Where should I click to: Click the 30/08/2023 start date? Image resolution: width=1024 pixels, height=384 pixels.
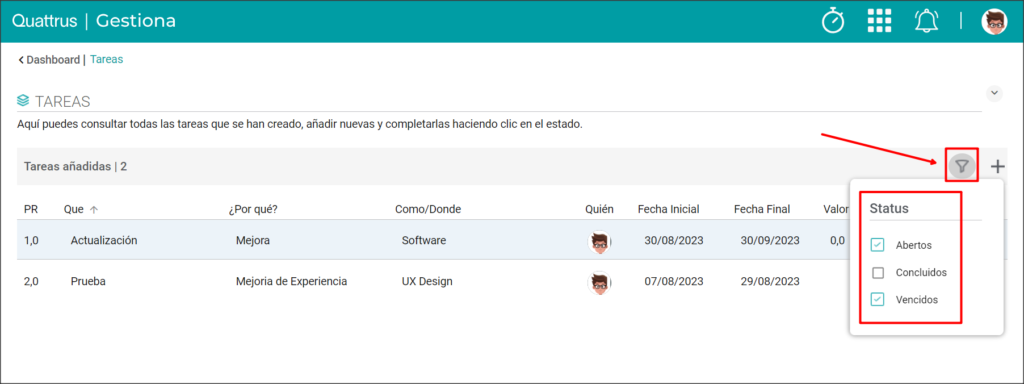[674, 240]
